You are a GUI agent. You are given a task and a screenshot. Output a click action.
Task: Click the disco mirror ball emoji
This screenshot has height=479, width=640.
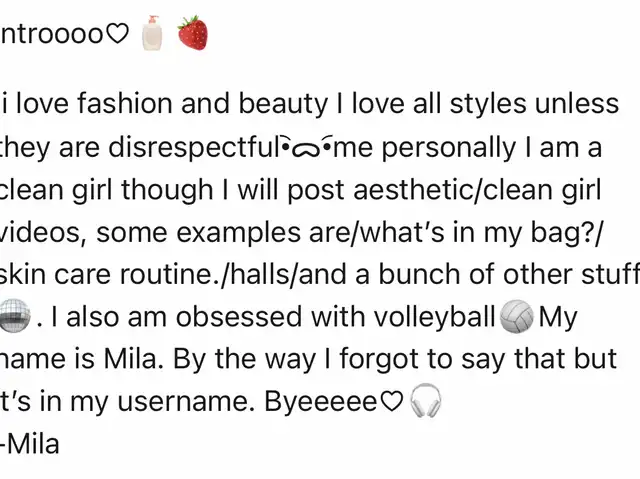[14, 315]
